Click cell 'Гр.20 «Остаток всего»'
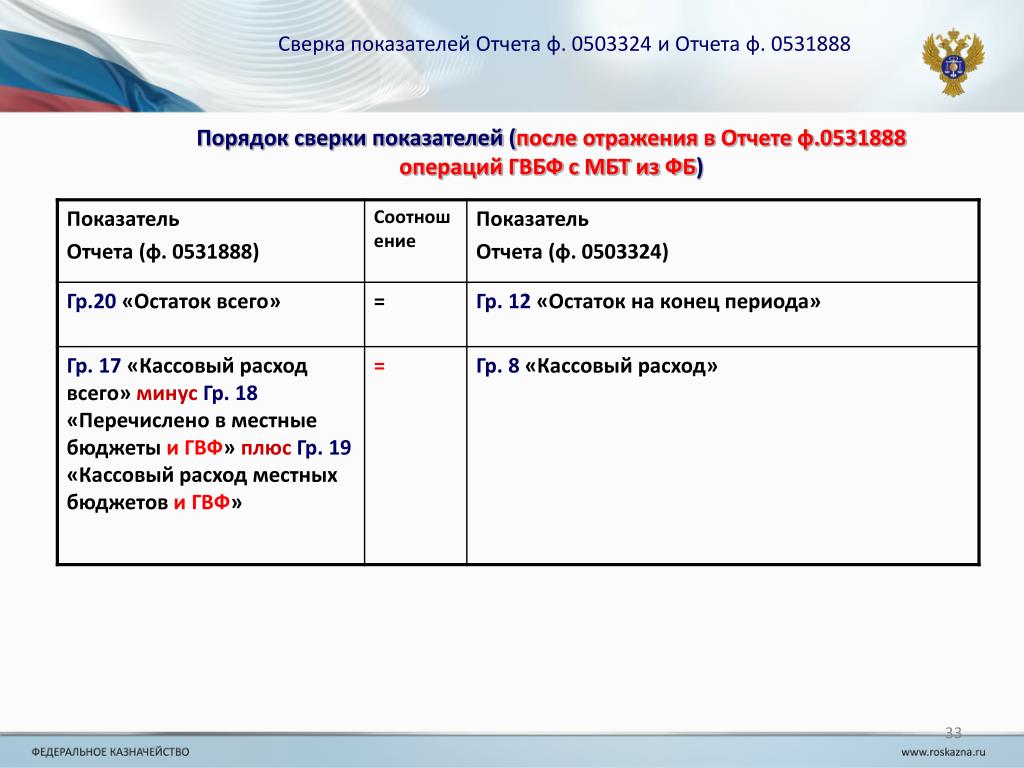Image resolution: width=1024 pixels, height=768 pixels. tap(211, 315)
